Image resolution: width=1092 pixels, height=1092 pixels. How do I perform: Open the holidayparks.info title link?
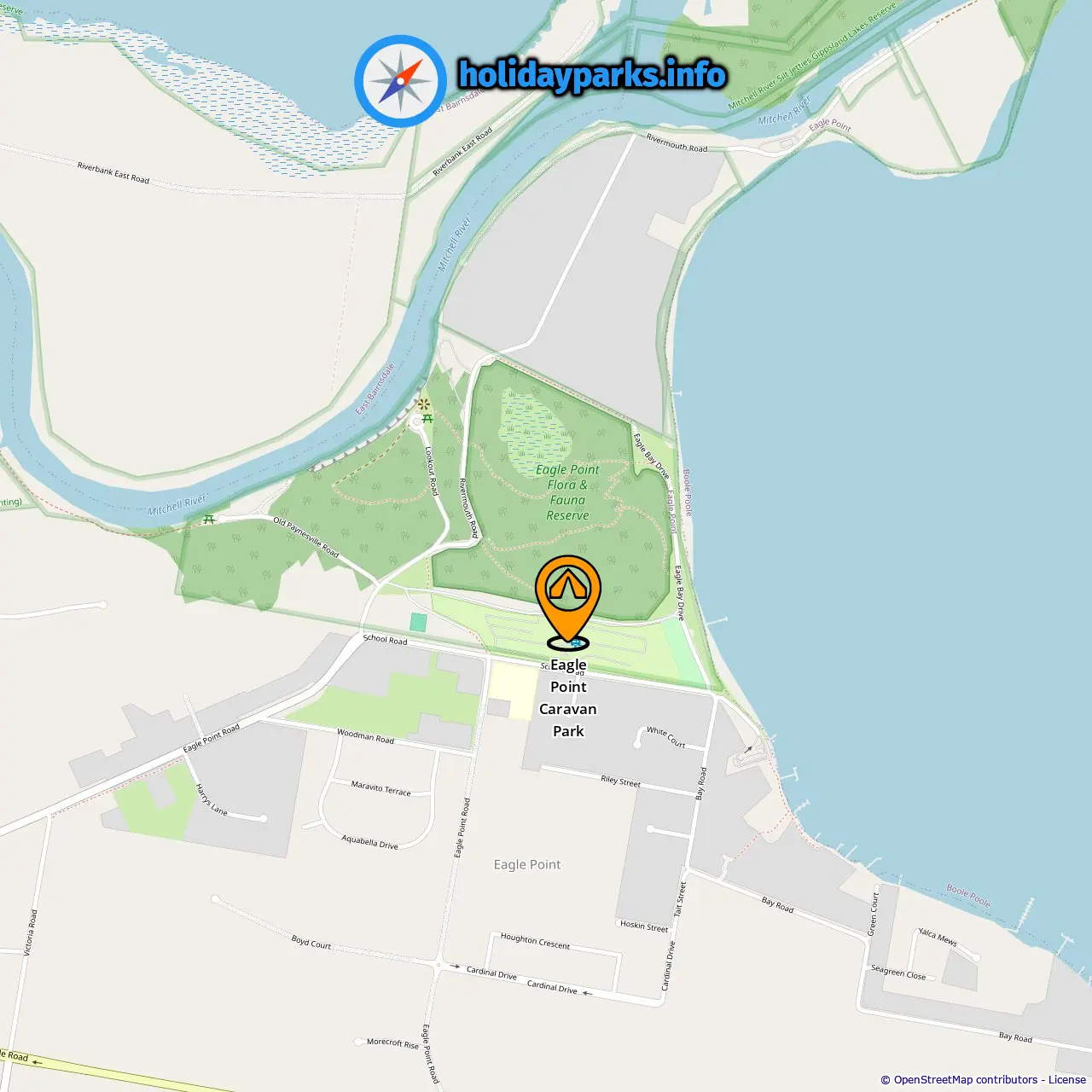(x=592, y=75)
